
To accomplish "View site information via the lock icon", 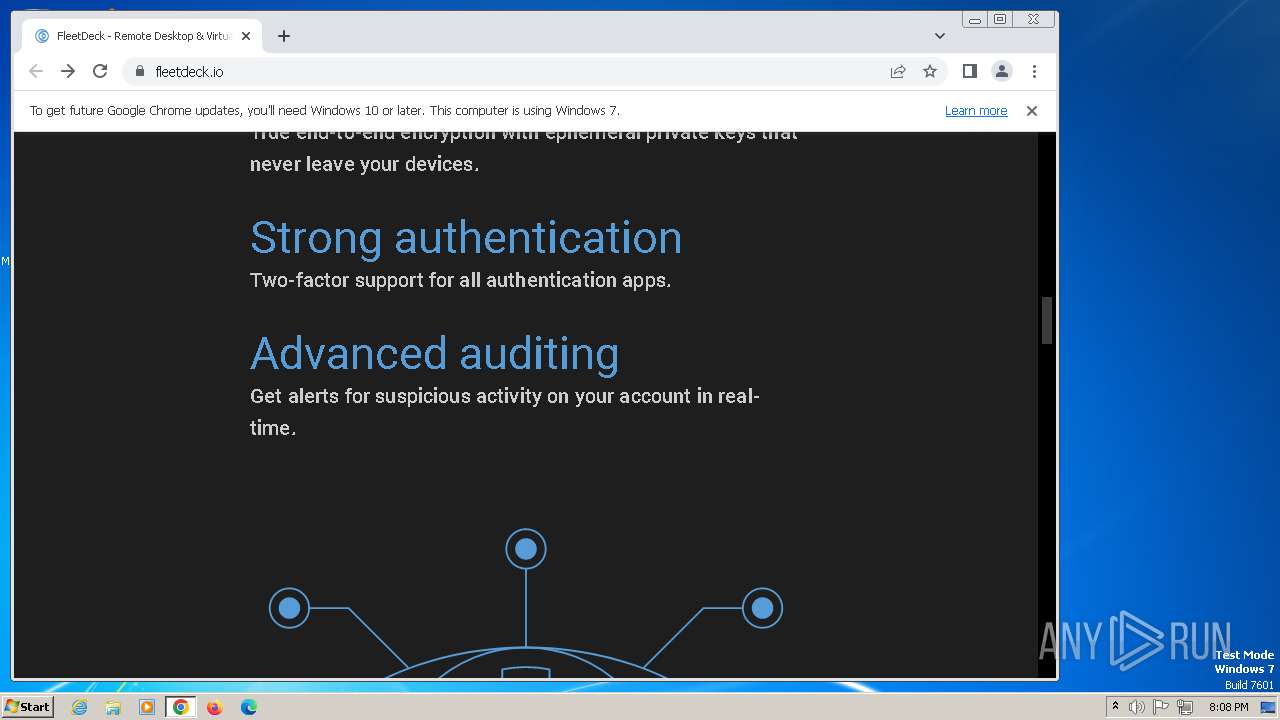I will (x=139, y=71).
